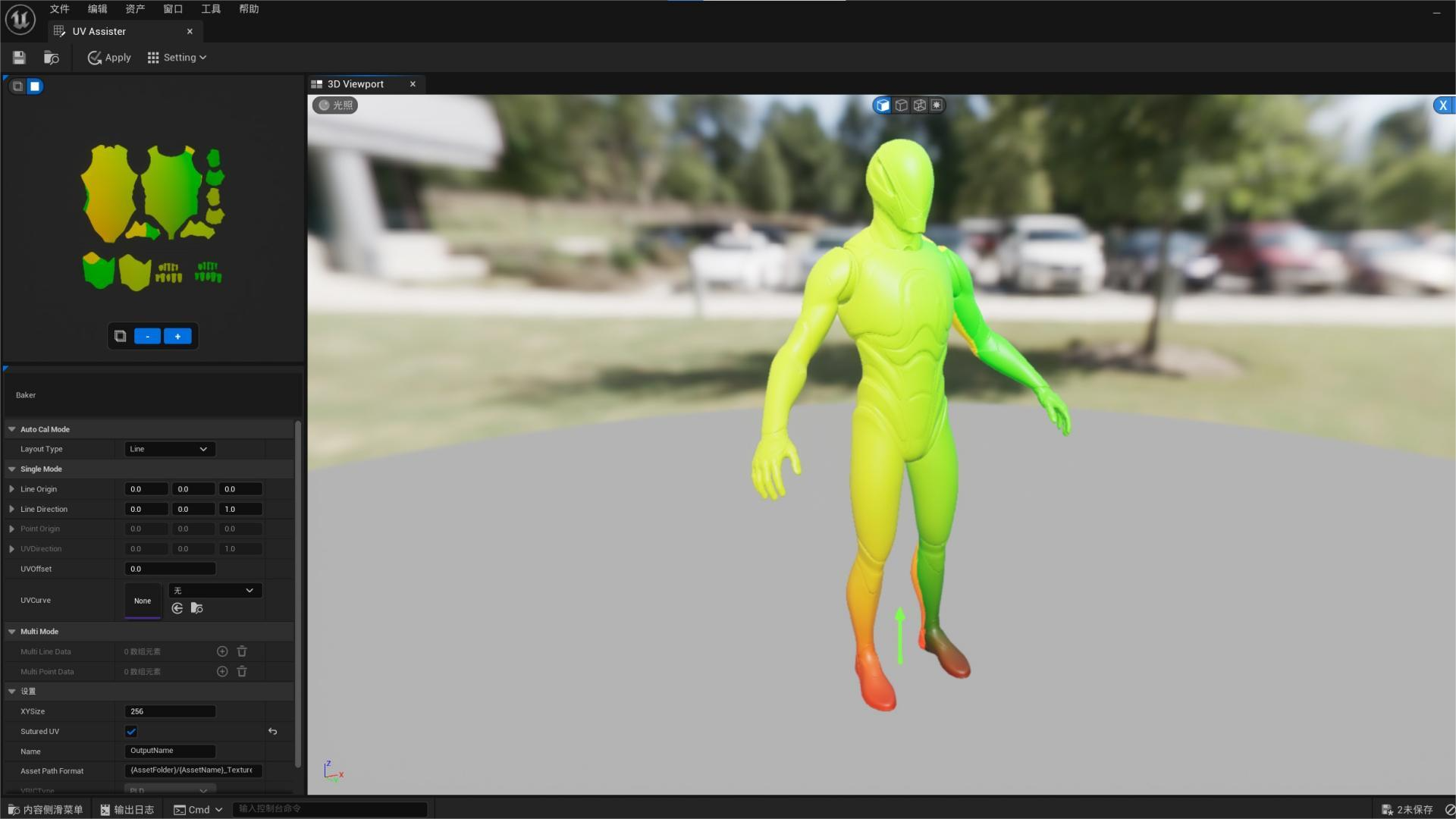Image resolution: width=1456 pixels, height=819 pixels.
Task: Select the UV Assister tab
Action: point(99,31)
